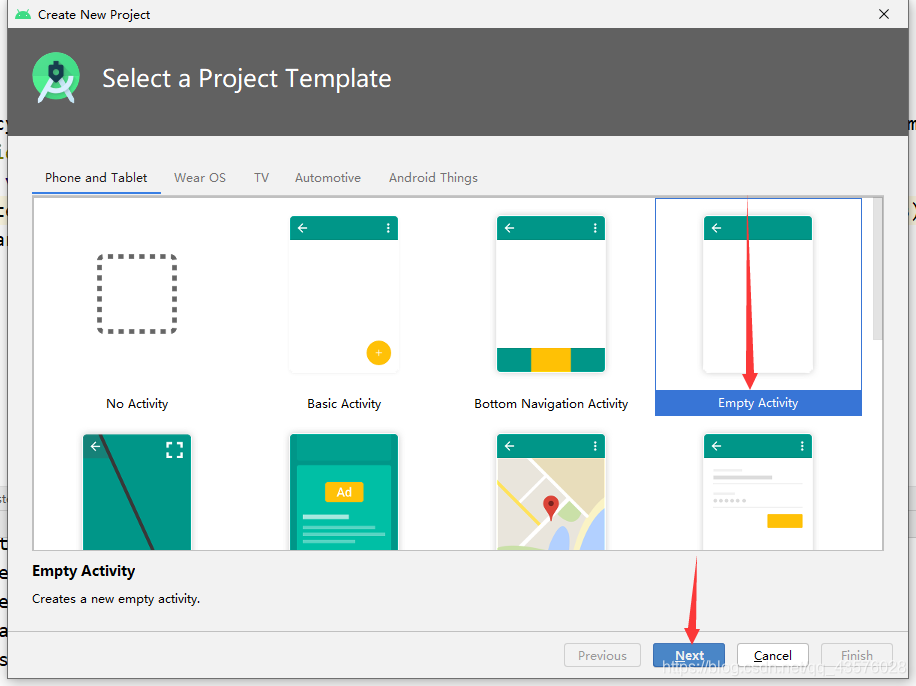
Task: Click the back arrow in Maps template preview
Action: (x=509, y=446)
